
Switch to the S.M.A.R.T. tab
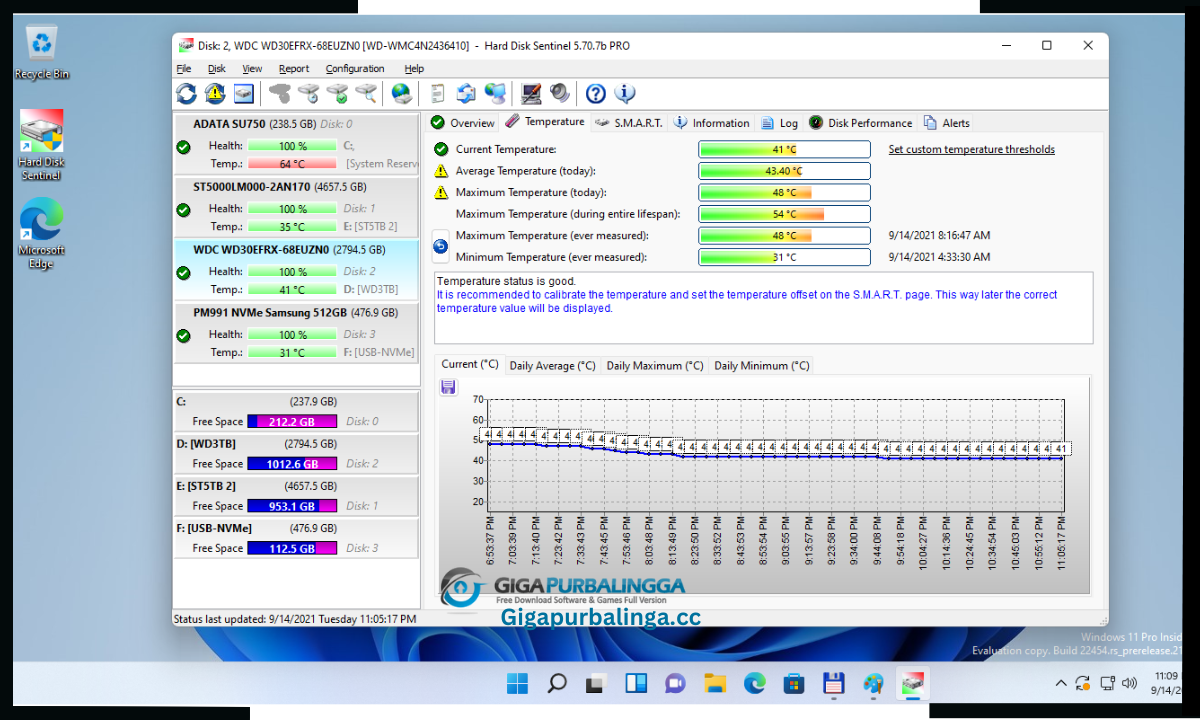pos(628,123)
